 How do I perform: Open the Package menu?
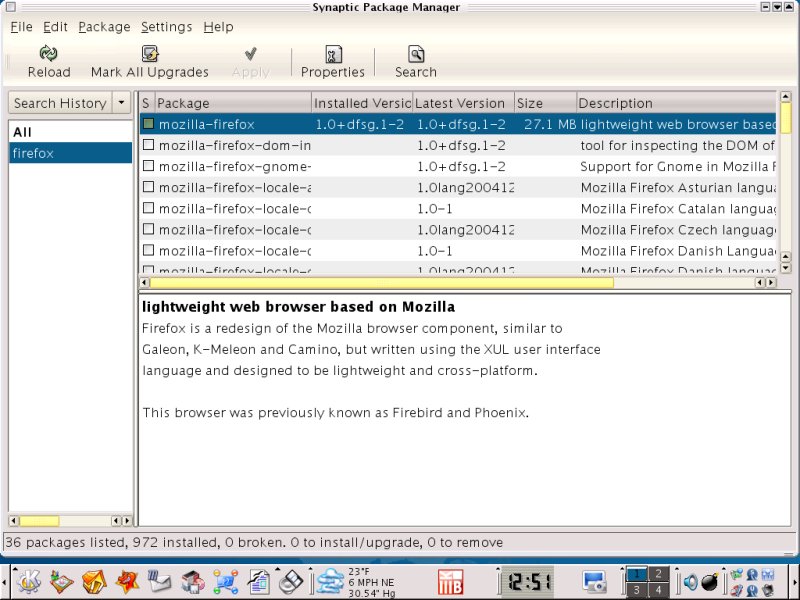click(104, 27)
